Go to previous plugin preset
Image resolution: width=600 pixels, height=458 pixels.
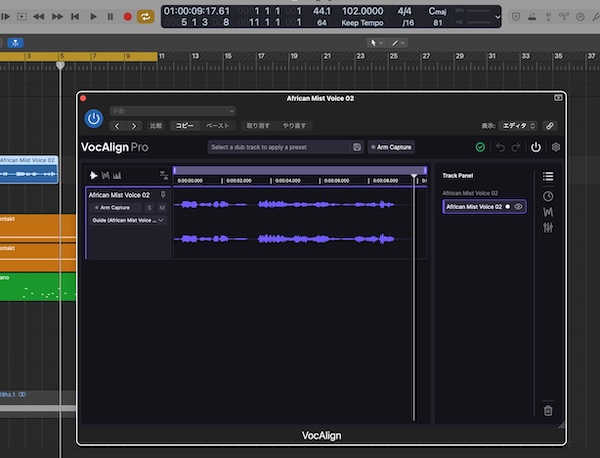coord(117,126)
